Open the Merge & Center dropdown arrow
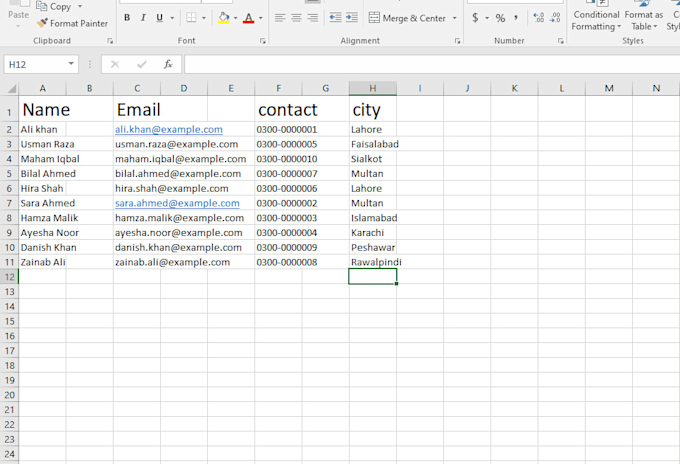 click(x=454, y=18)
